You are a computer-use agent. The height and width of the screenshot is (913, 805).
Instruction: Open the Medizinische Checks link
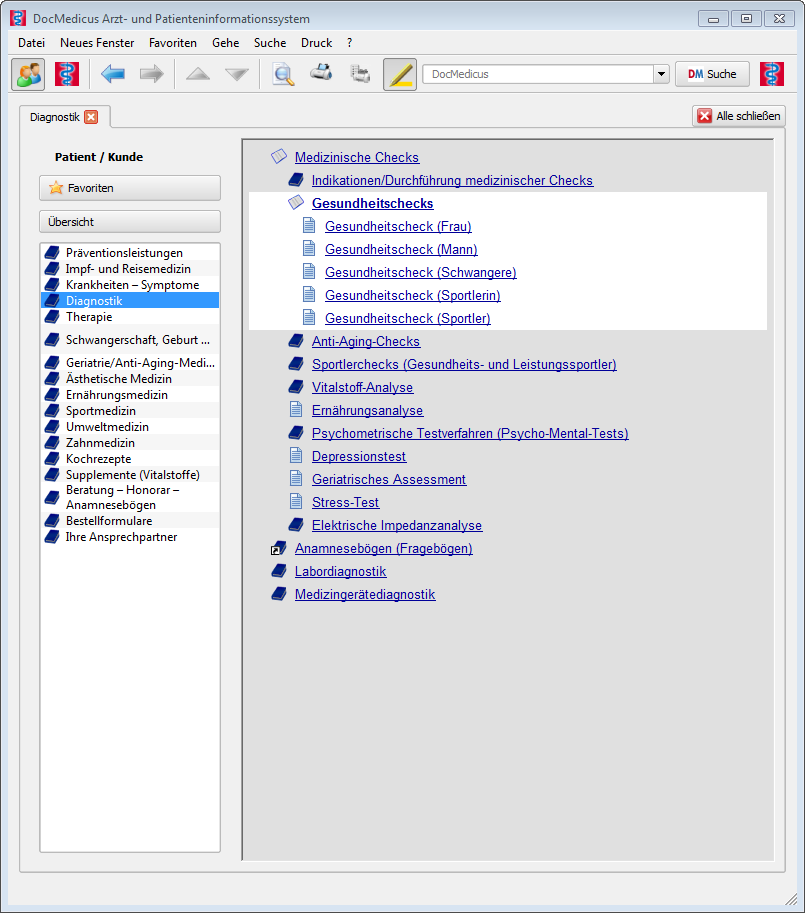pos(357,157)
